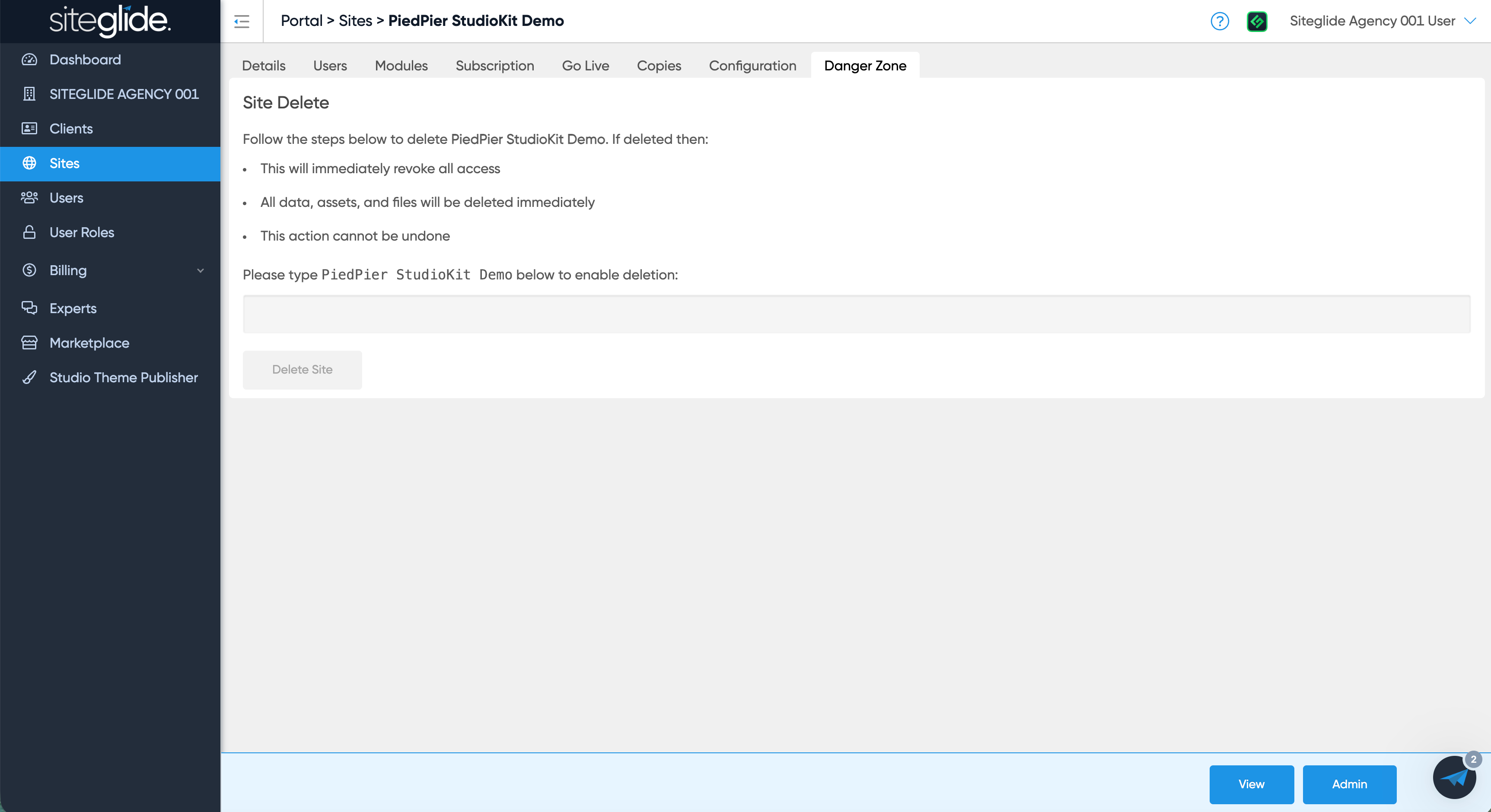Click the Site Delete heading
The image size is (1491, 812).
(x=286, y=103)
